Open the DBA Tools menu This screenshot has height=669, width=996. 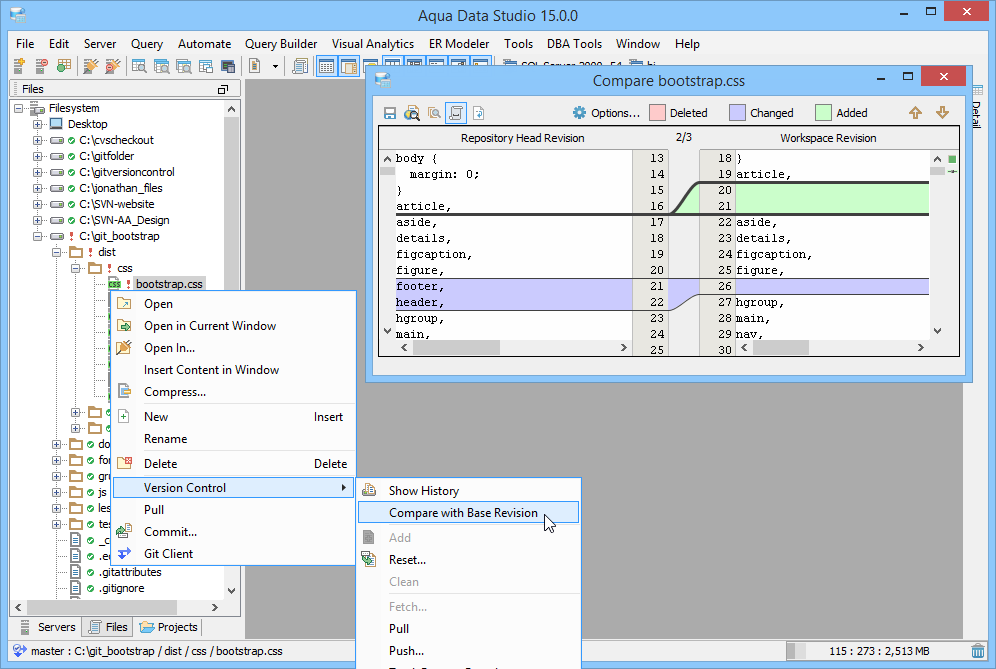574,44
